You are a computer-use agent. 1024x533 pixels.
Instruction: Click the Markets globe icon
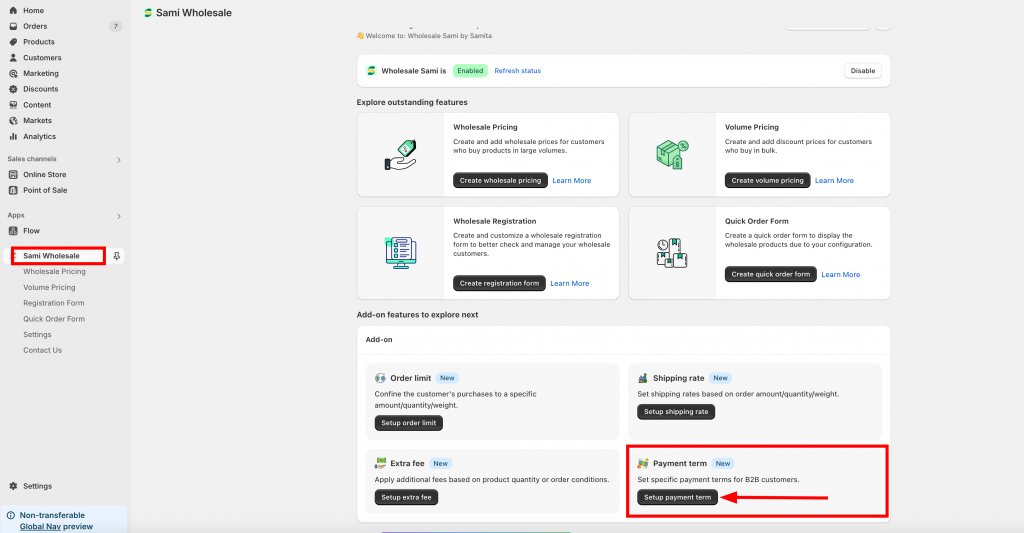coord(13,120)
